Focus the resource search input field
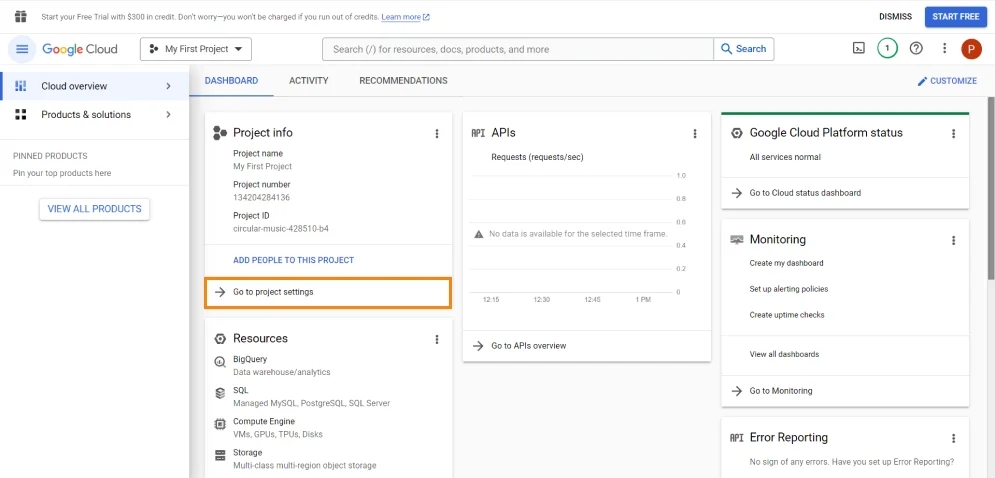Image resolution: width=995 pixels, height=478 pixels. [518, 49]
